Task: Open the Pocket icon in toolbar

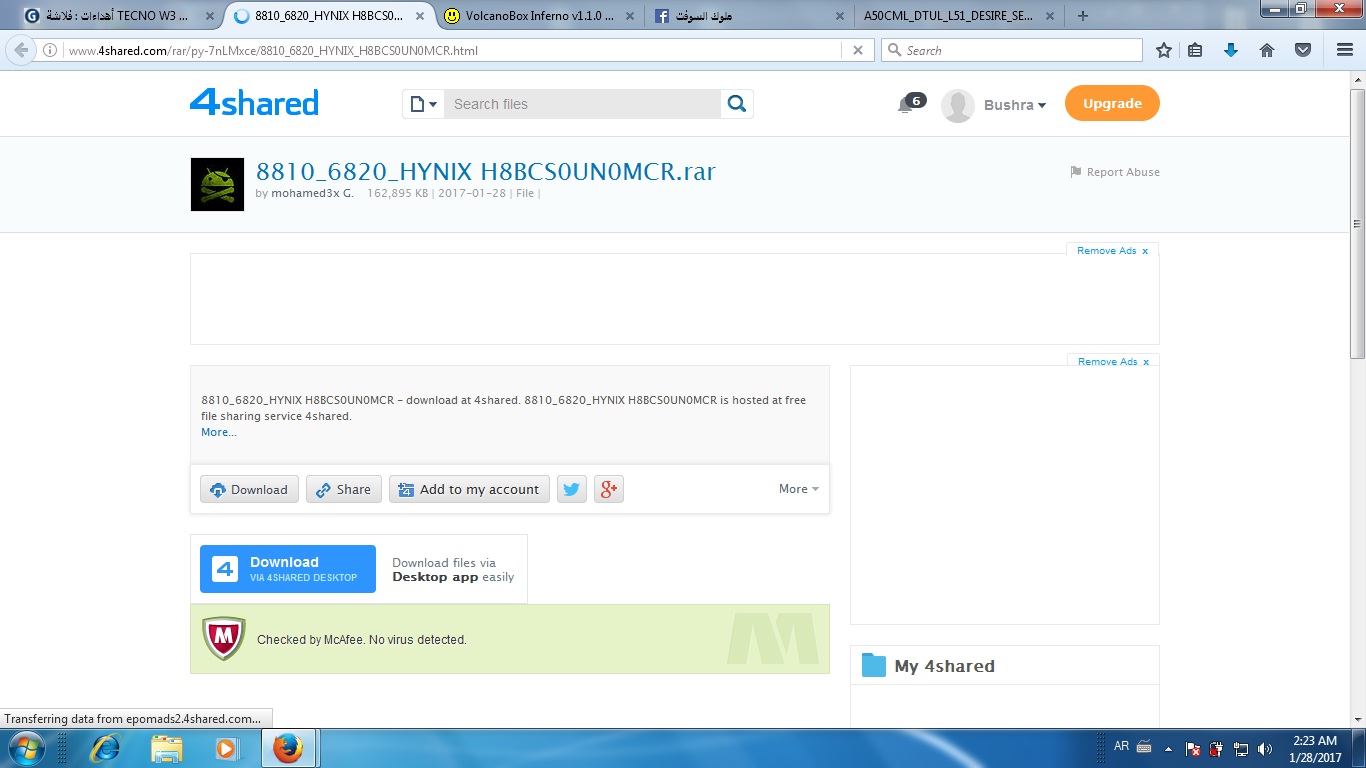Action: 1303,50
